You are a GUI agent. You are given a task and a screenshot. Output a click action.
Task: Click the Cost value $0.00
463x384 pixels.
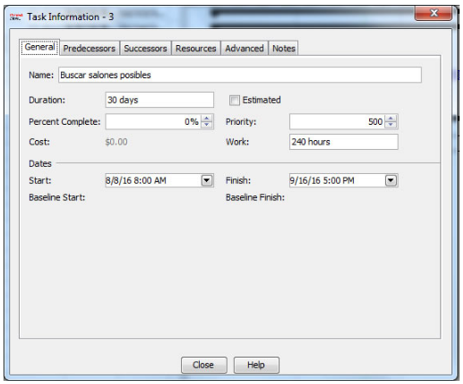pos(116,142)
